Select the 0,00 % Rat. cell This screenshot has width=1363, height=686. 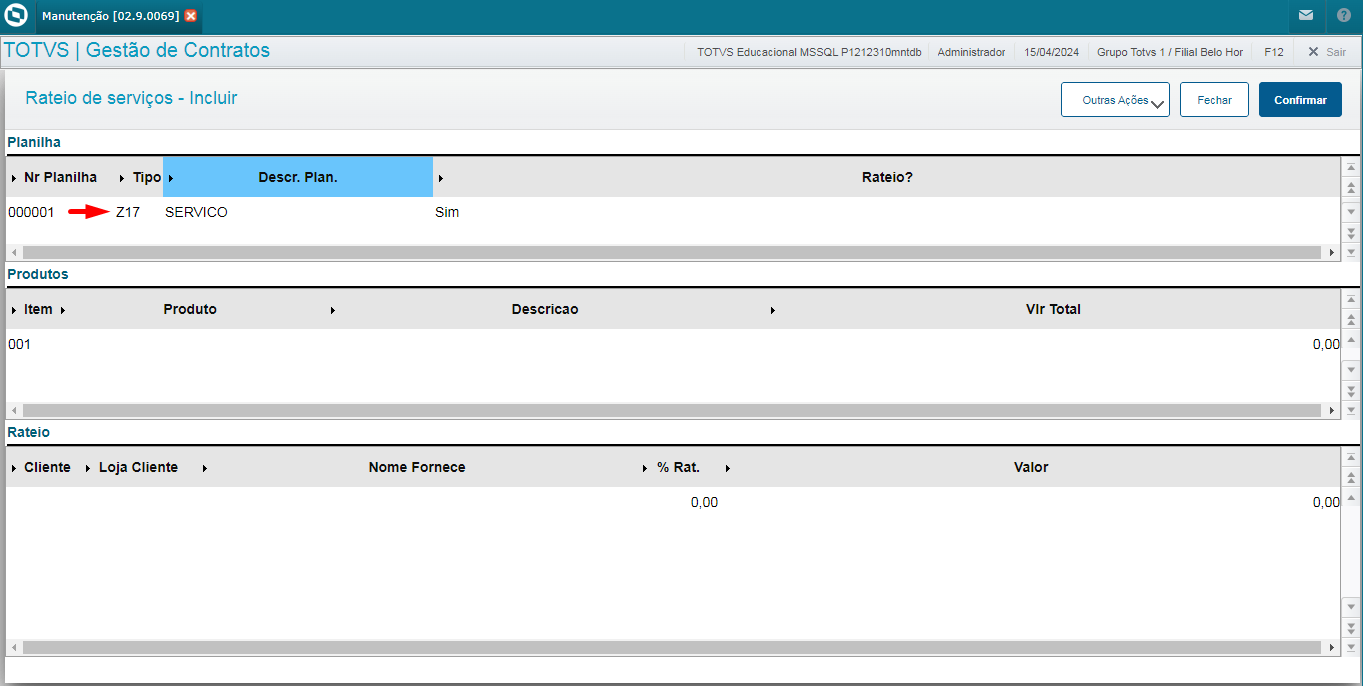coord(704,502)
